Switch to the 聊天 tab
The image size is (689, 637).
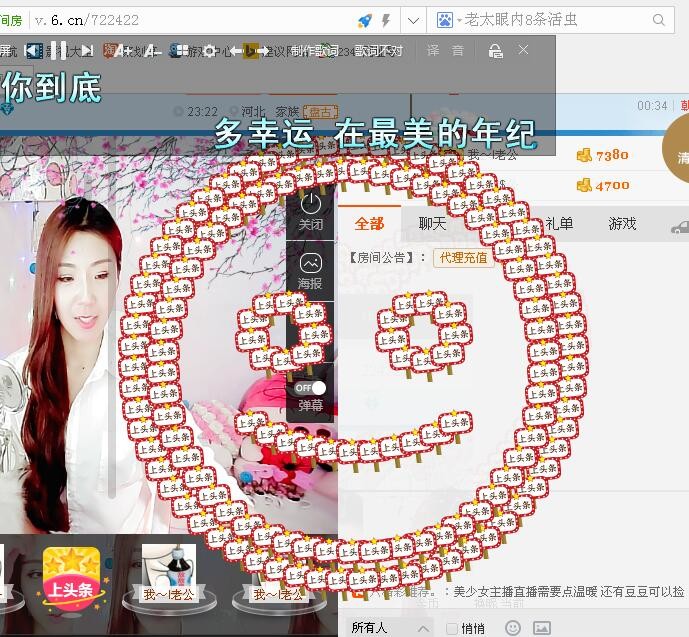(432, 224)
